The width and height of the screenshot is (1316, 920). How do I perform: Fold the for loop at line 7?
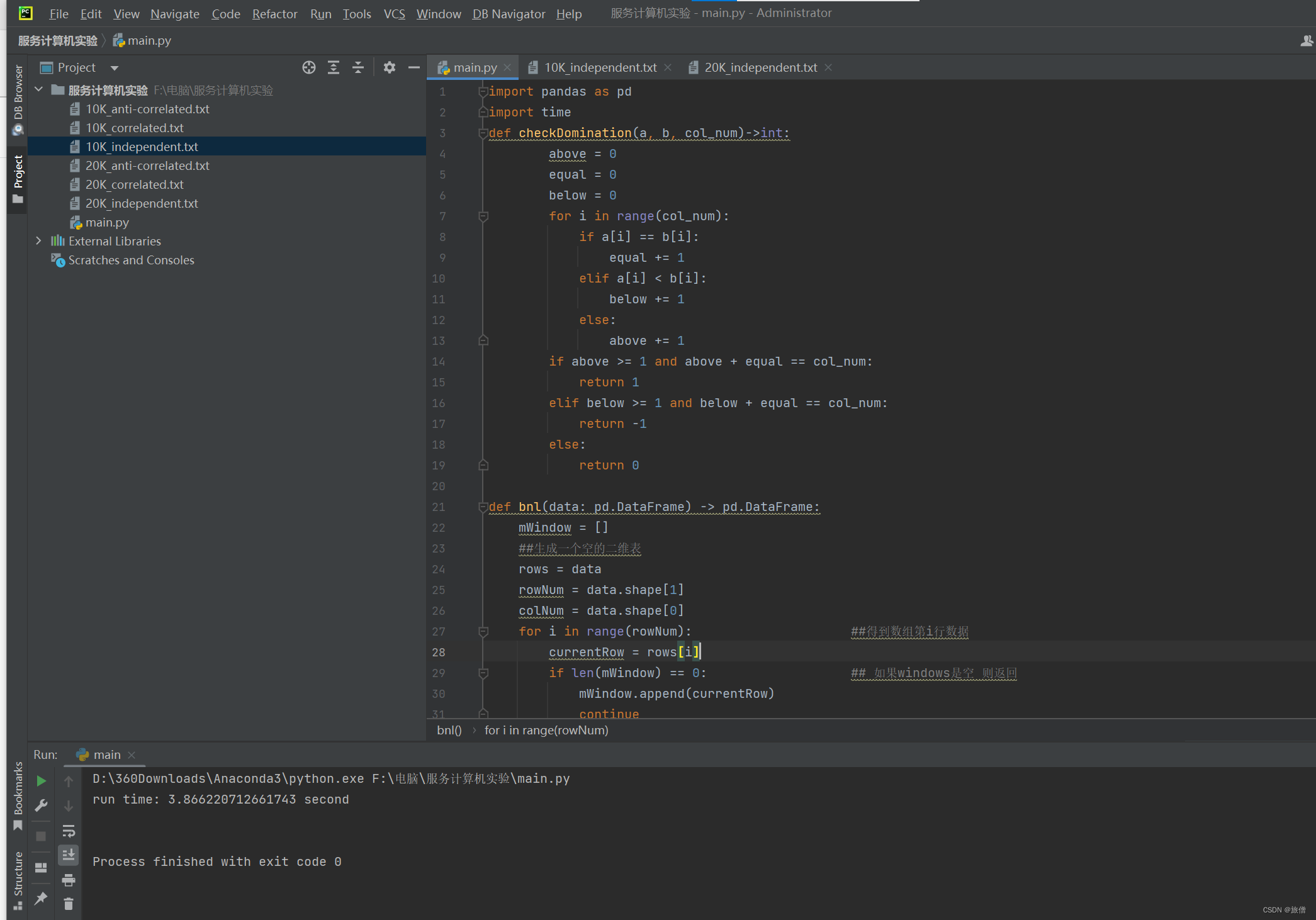pyautogui.click(x=483, y=216)
